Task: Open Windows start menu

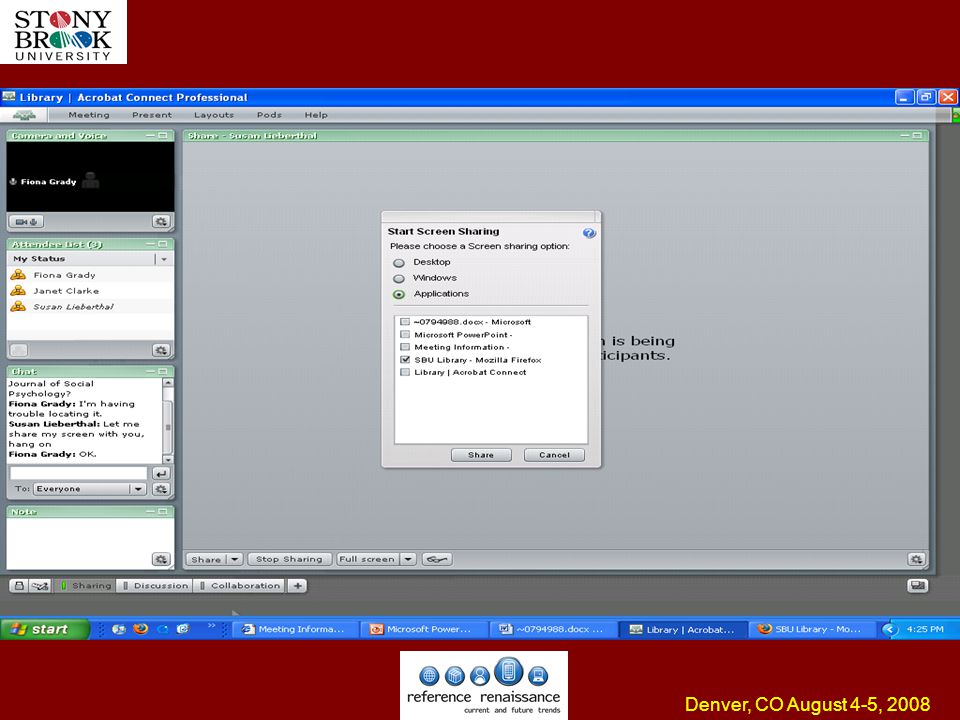Action: (45, 629)
